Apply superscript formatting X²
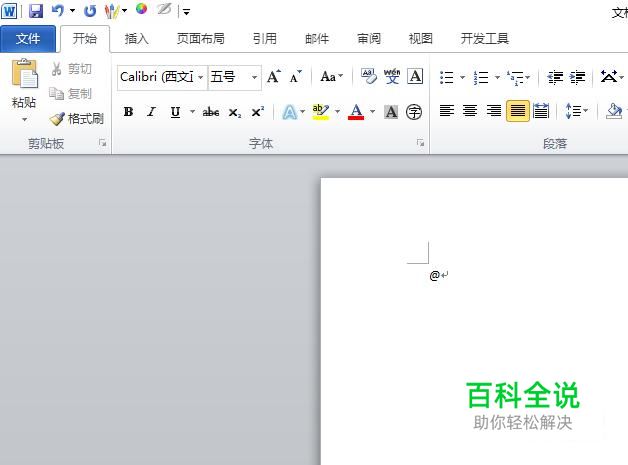628x465 pixels. coord(258,112)
